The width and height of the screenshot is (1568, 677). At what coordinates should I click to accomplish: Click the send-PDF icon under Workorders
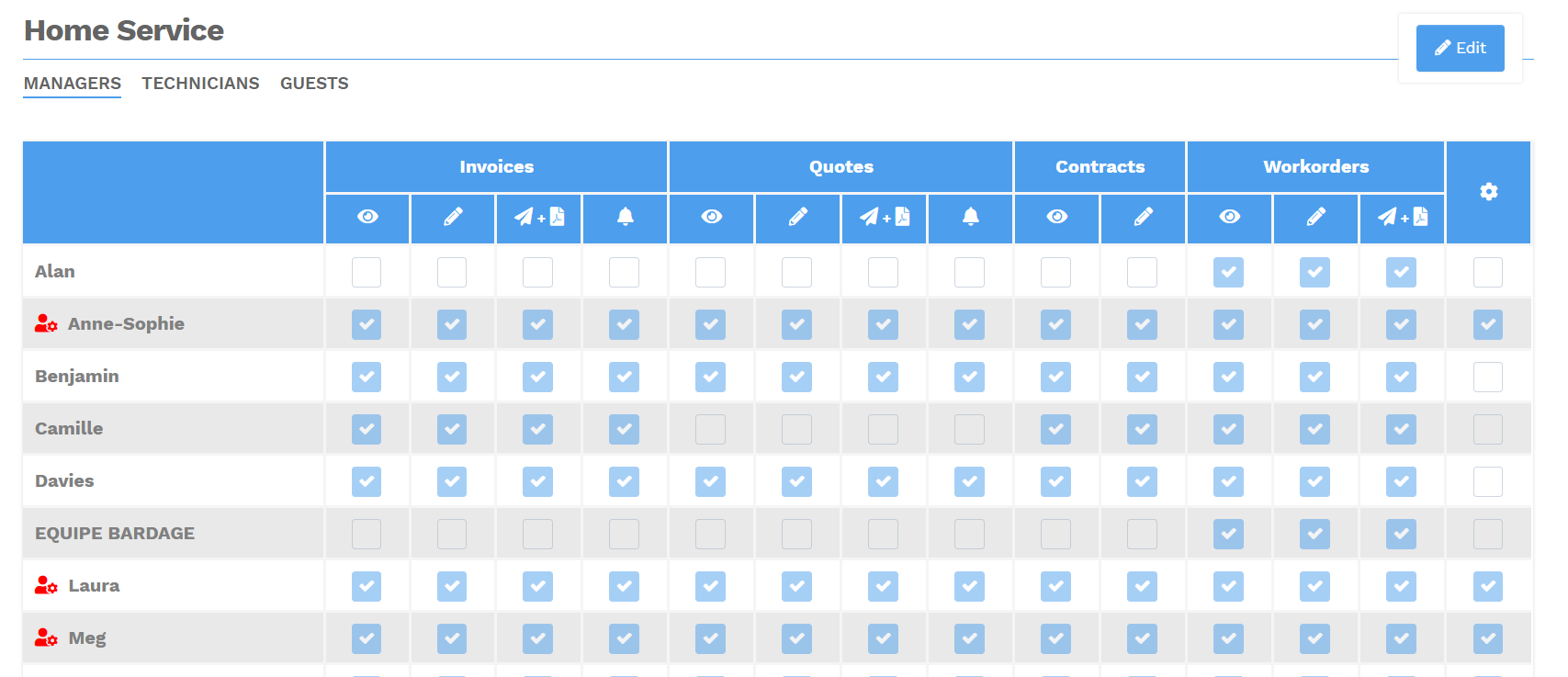1401,218
